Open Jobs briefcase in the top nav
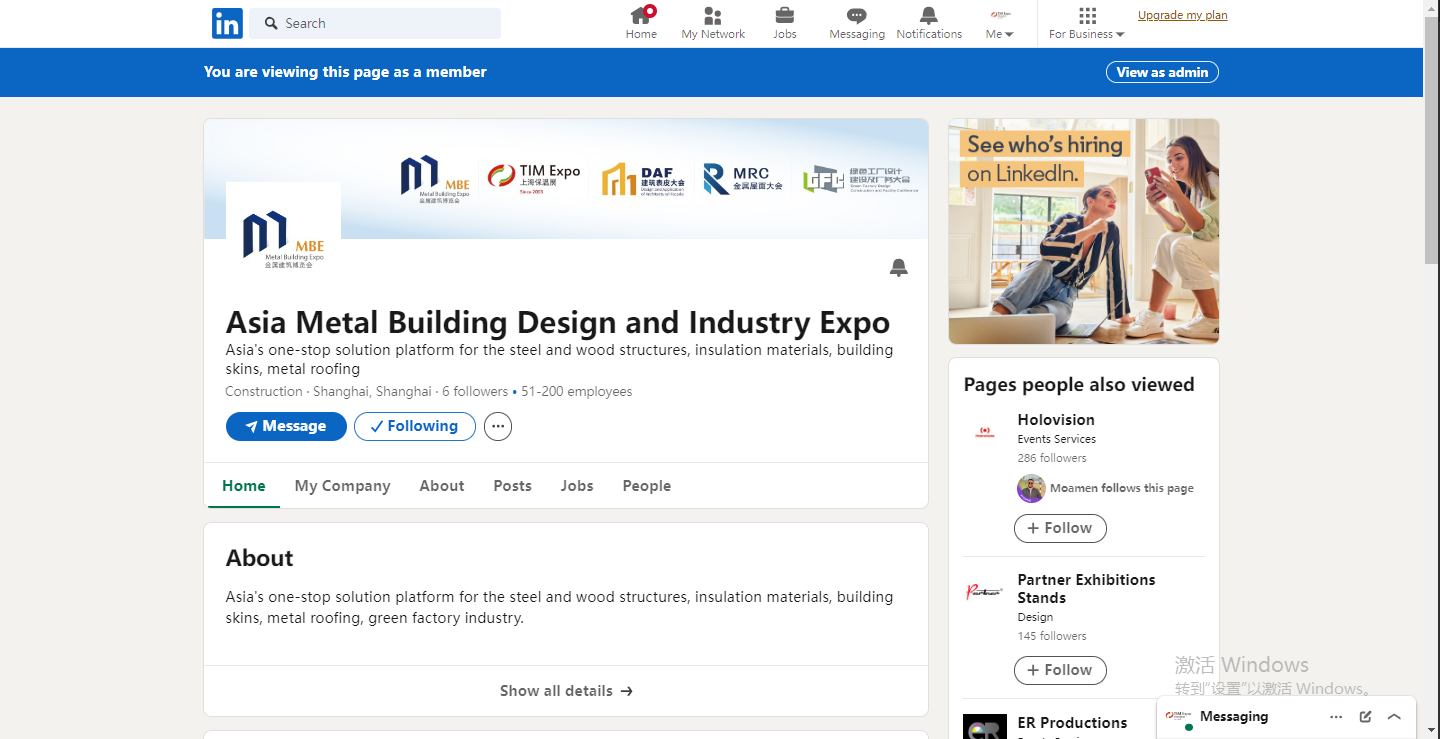 pos(785,23)
